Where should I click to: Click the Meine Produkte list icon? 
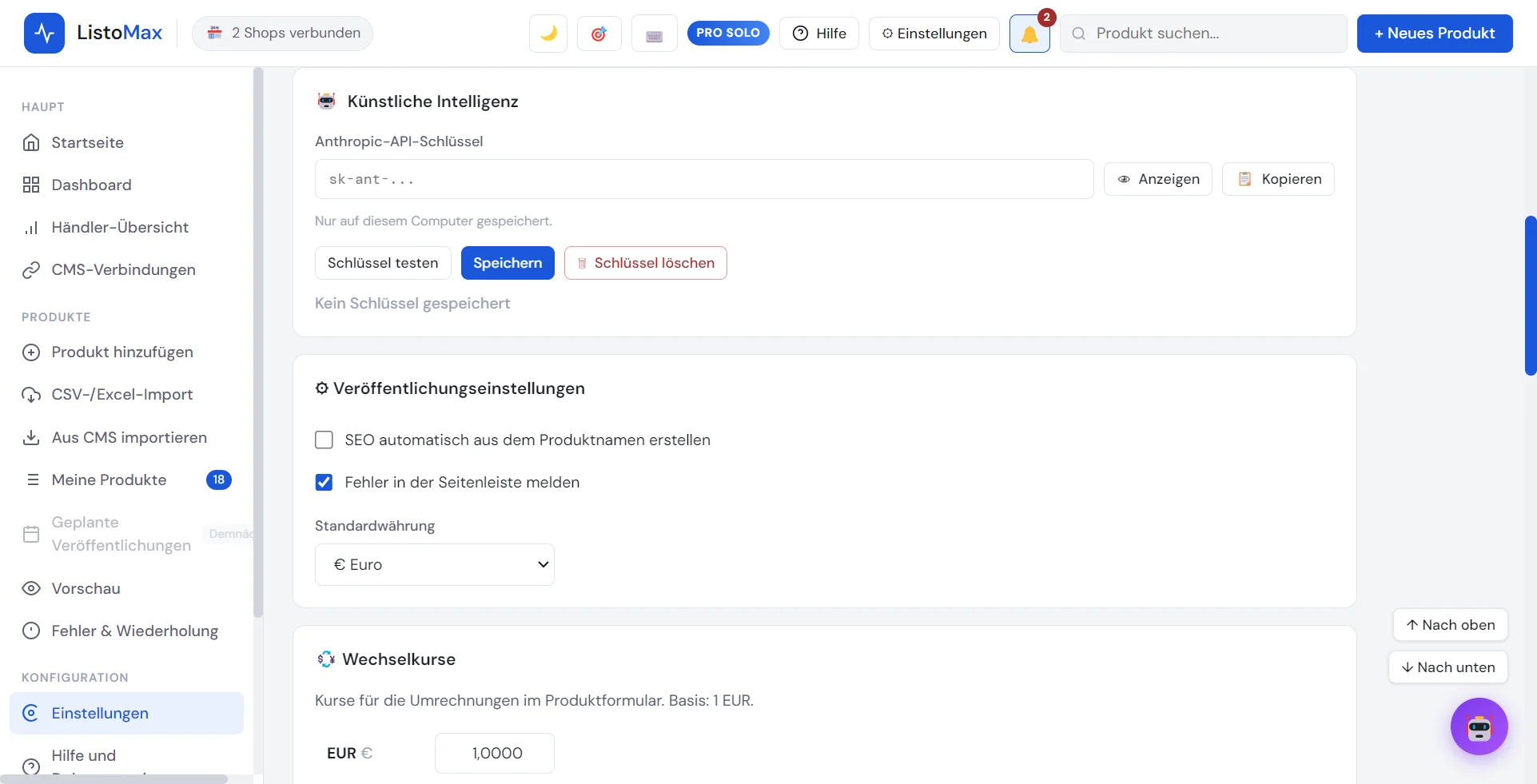[x=33, y=480]
